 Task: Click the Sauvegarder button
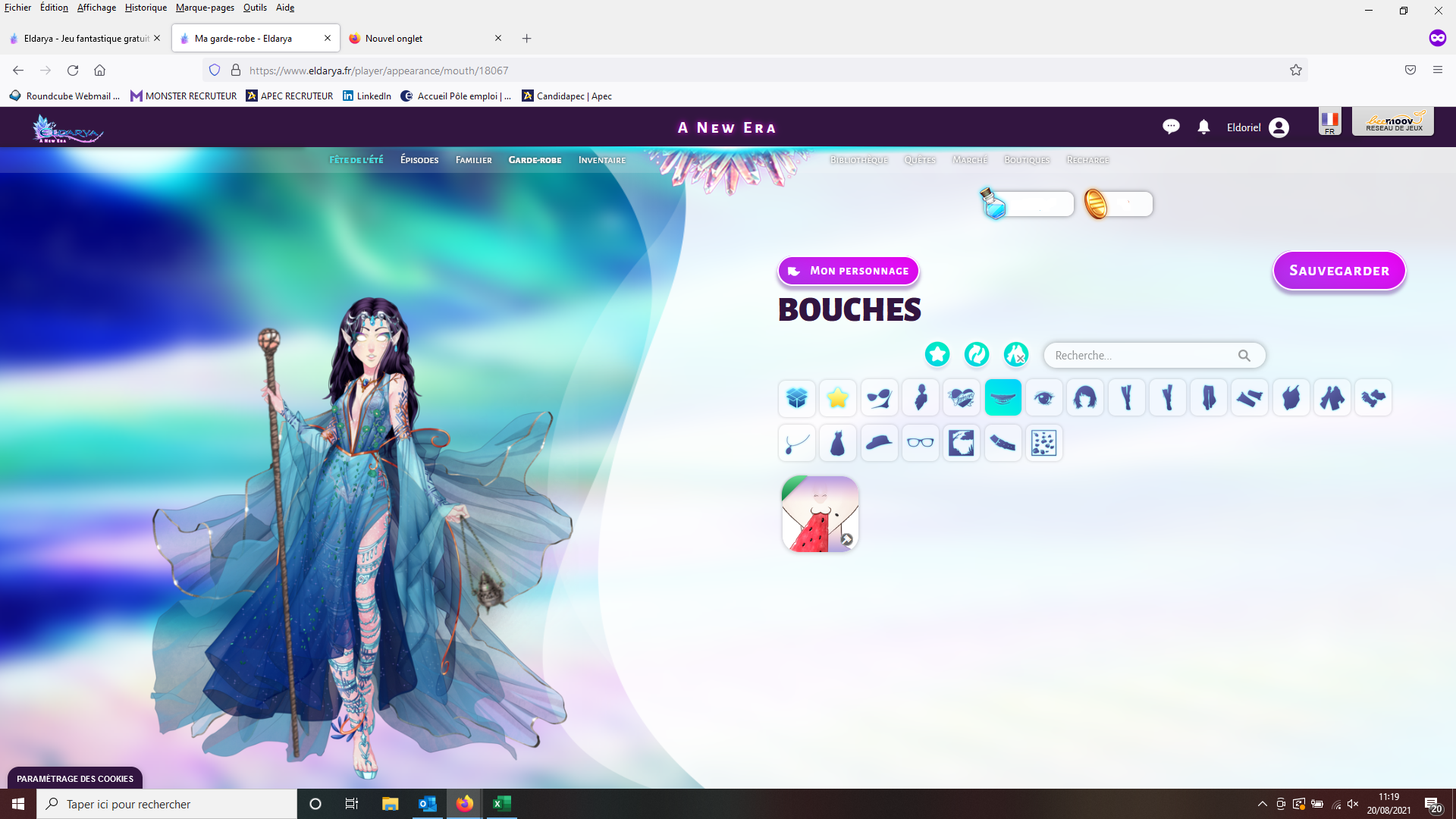1338,271
